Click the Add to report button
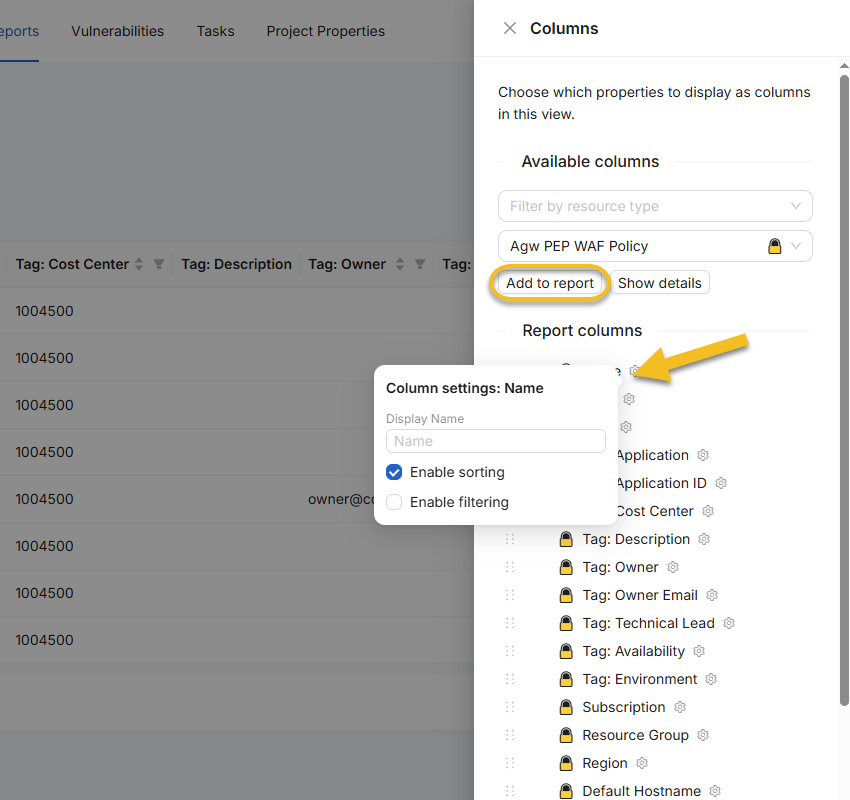850x800 pixels. tap(550, 283)
